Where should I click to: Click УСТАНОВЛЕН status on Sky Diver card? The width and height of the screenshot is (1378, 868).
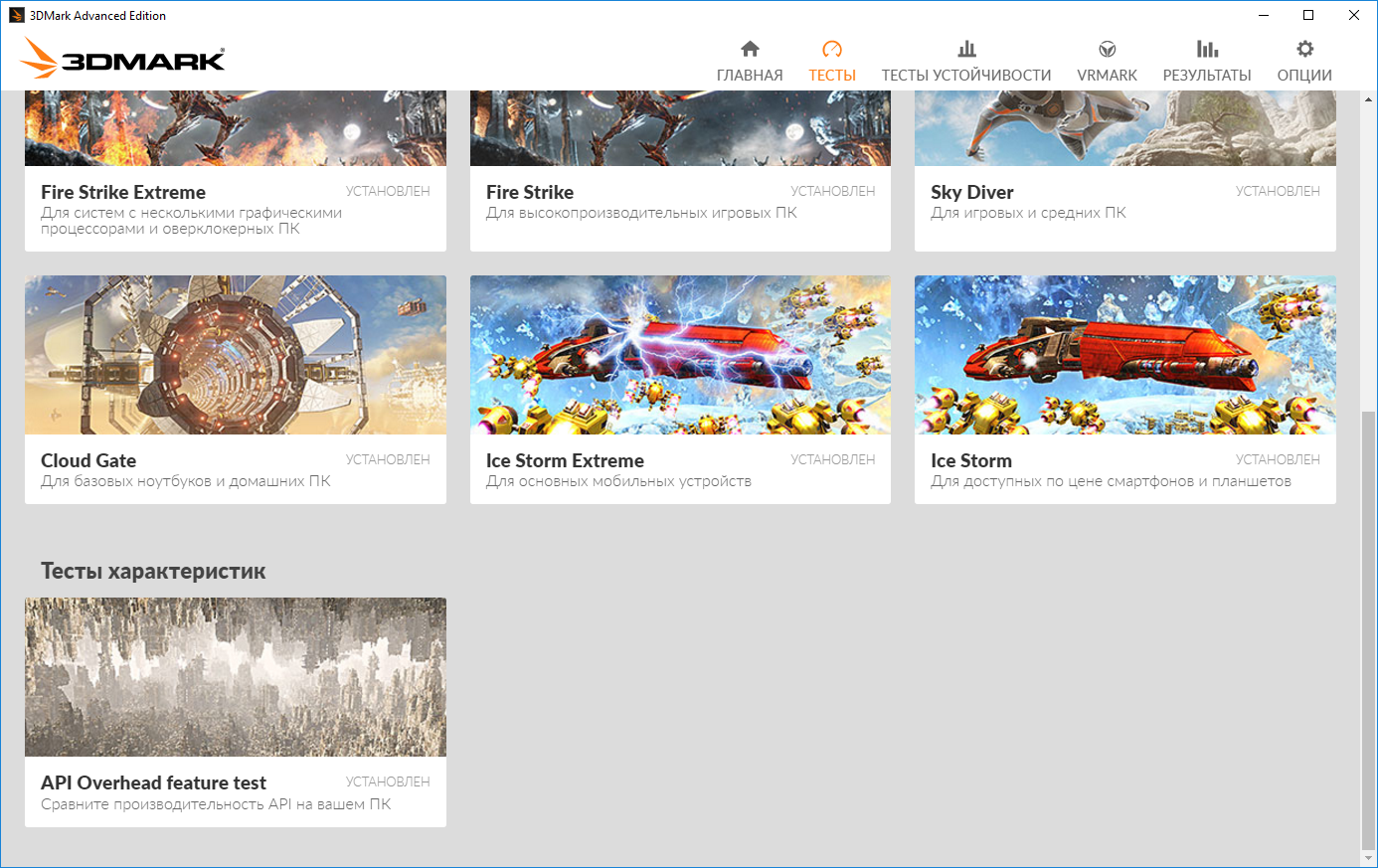click(x=1278, y=191)
